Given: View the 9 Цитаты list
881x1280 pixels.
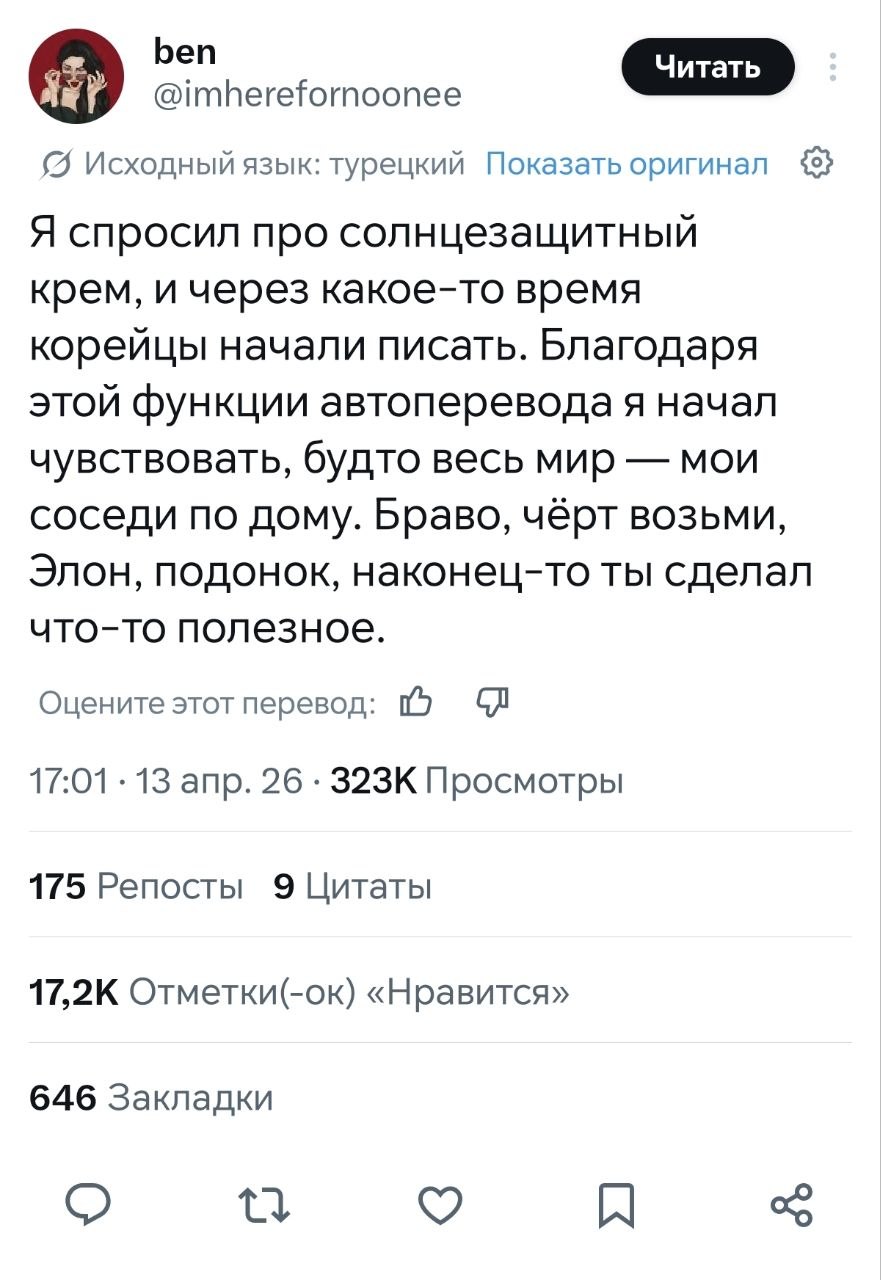Looking at the screenshot, I should (353, 885).
